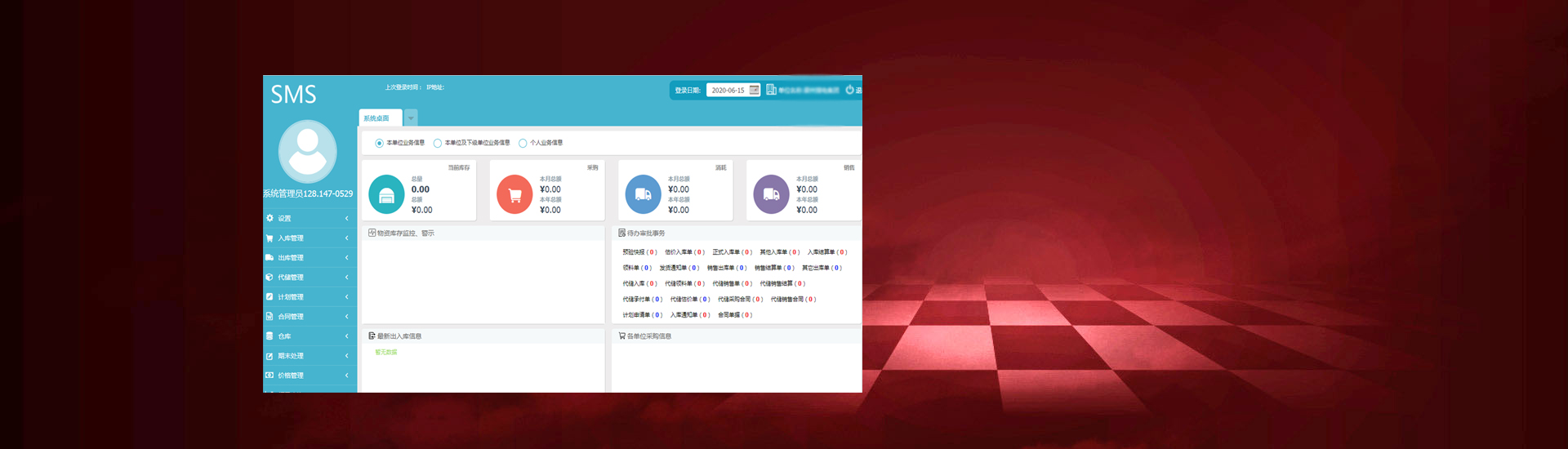Open 价格管理 in the sidebar menu
This screenshot has width=1568, height=449.
coord(309,376)
